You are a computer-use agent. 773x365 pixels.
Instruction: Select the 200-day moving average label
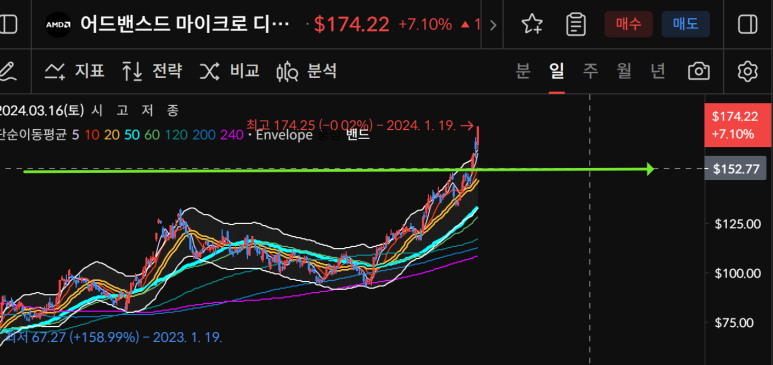(x=203, y=135)
